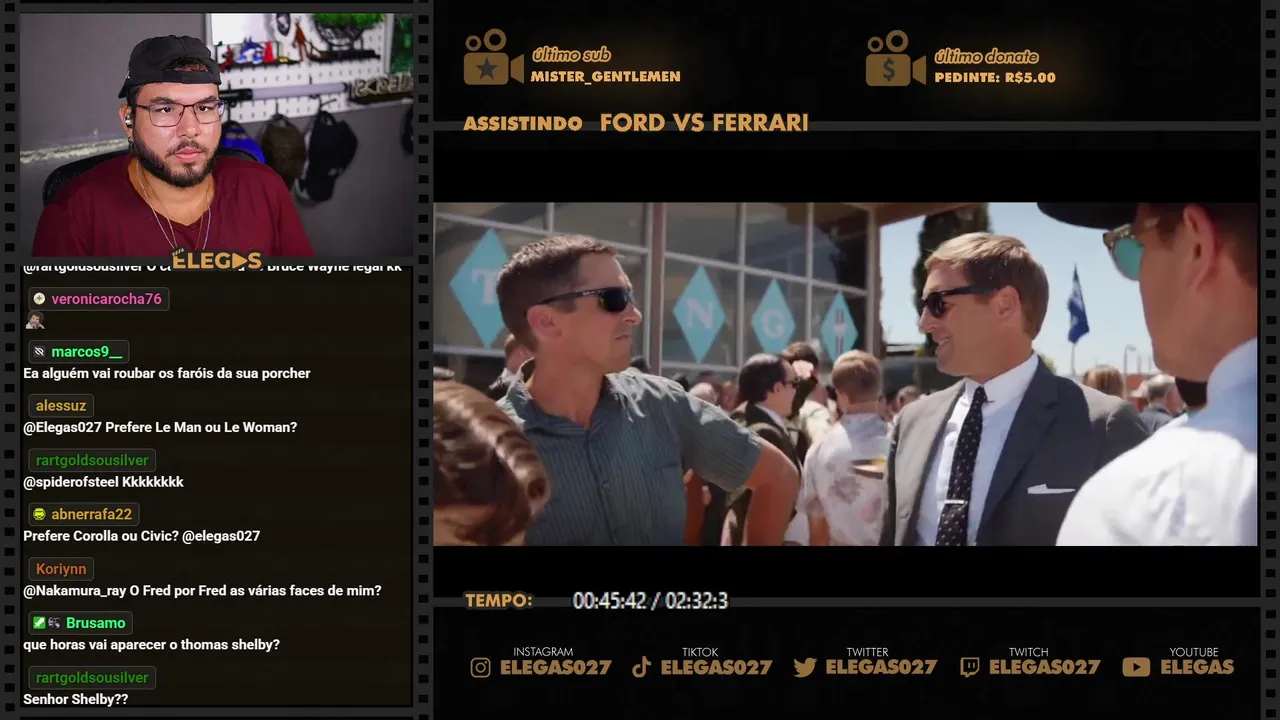1280x720 pixels.
Task: Click the Último donate label
Action: coord(986,56)
